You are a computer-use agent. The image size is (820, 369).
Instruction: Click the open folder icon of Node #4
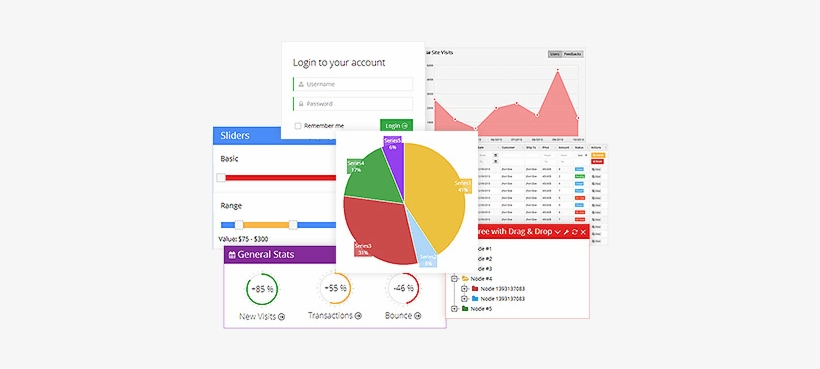click(465, 279)
